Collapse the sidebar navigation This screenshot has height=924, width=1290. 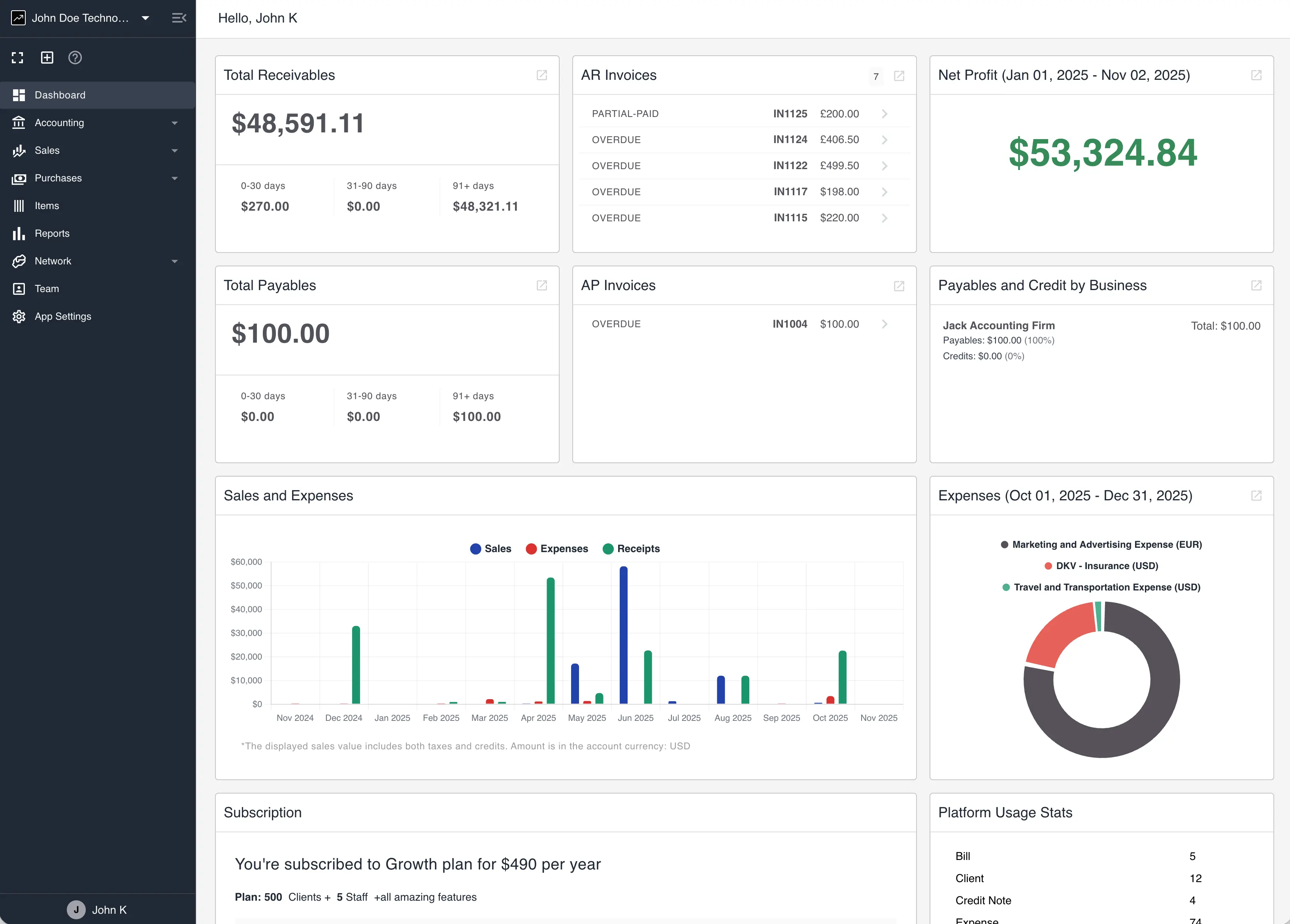coord(179,18)
